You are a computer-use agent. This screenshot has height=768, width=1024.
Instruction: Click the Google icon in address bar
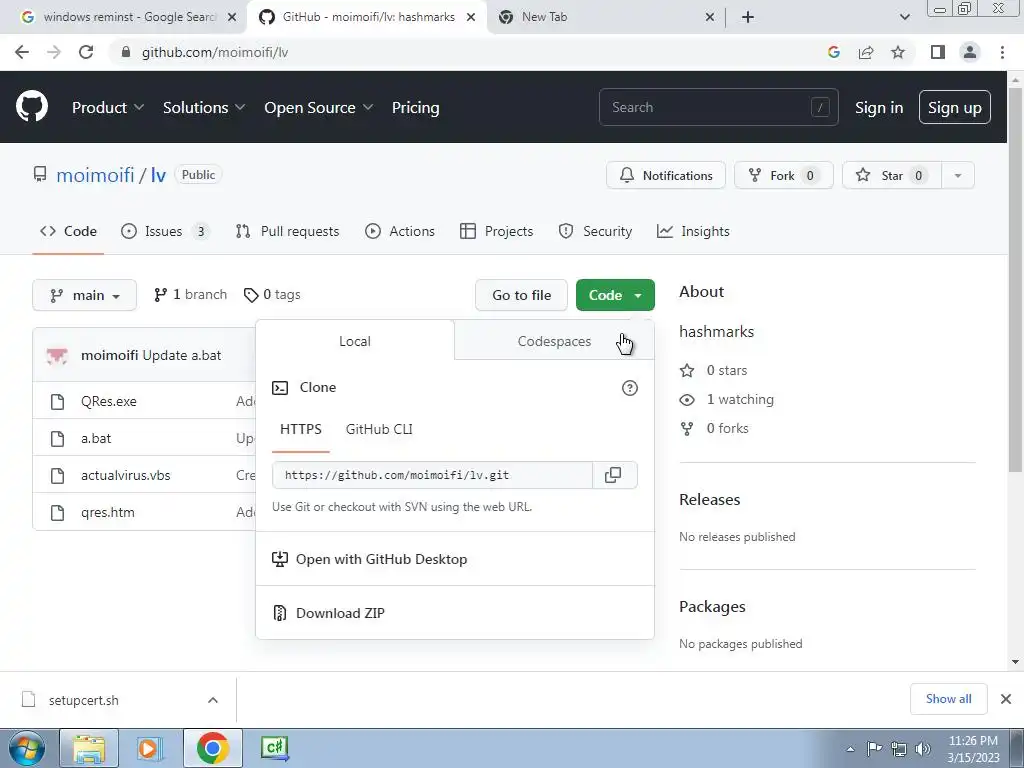pos(834,52)
